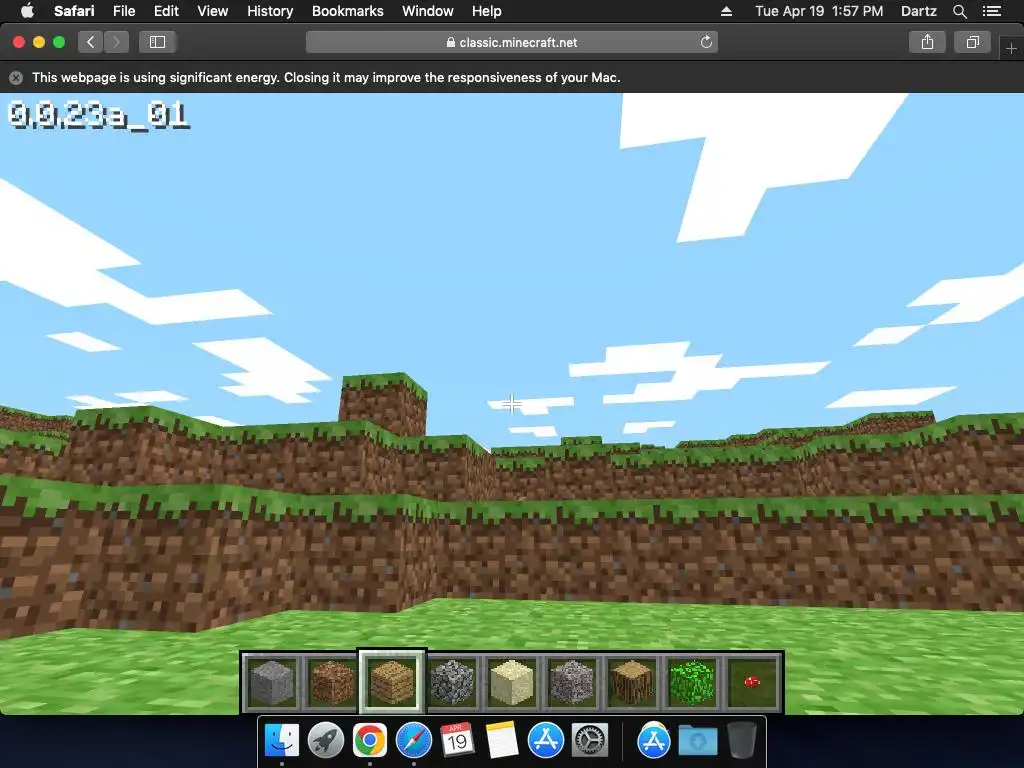Viewport: 1024px width, 768px height.
Task: Open App Store icon beside Downloads folder
Action: coord(654,741)
